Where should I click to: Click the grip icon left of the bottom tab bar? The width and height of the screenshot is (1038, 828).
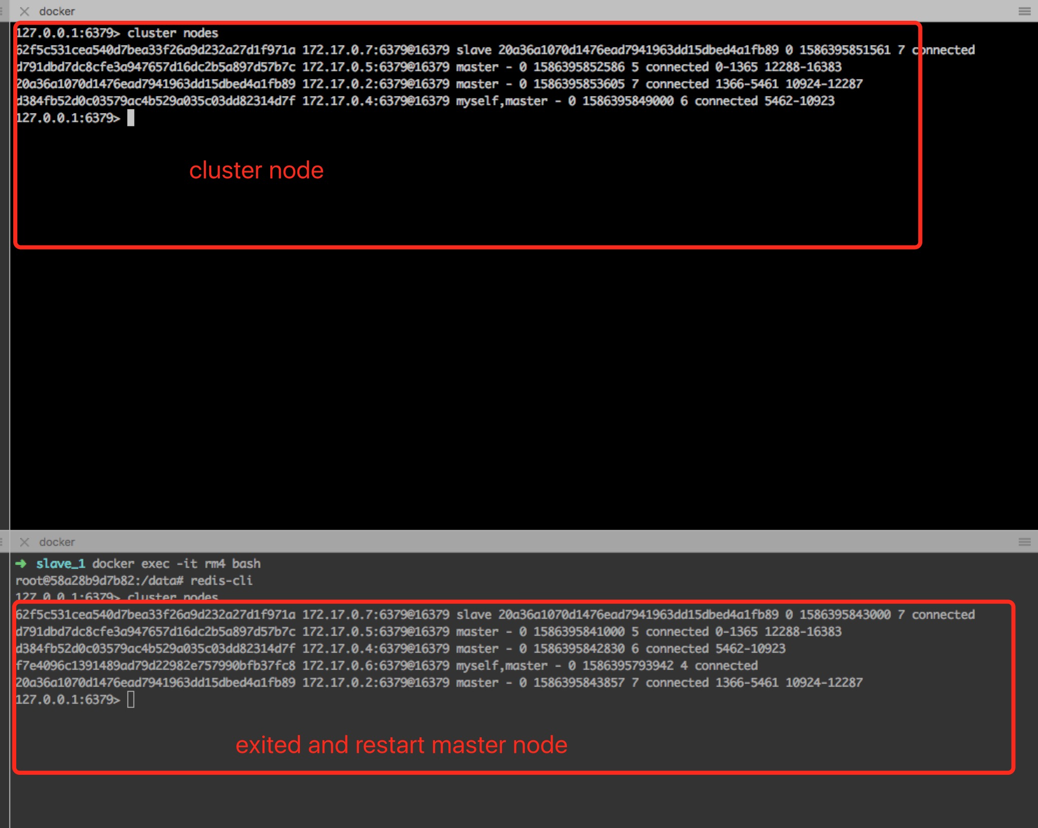point(4,541)
